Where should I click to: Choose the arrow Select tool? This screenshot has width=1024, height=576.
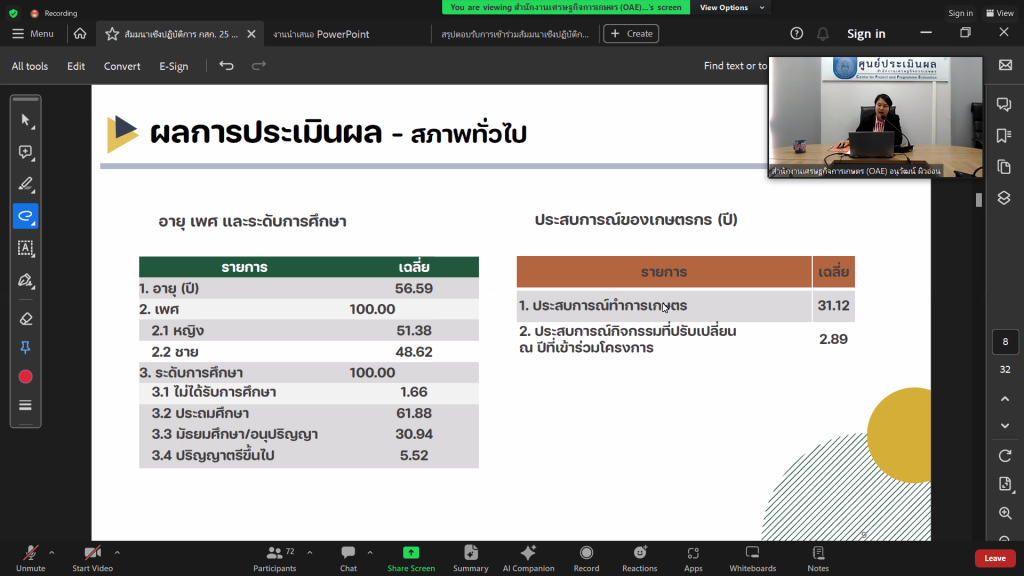click(x=25, y=120)
